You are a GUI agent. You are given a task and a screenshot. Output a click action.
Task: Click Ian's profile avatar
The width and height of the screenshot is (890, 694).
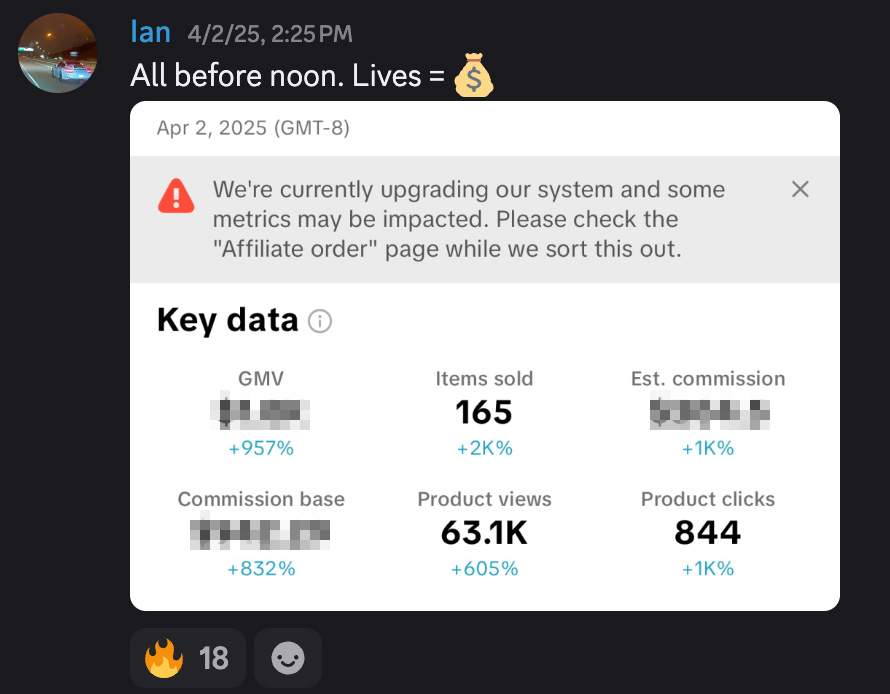click(x=58, y=53)
